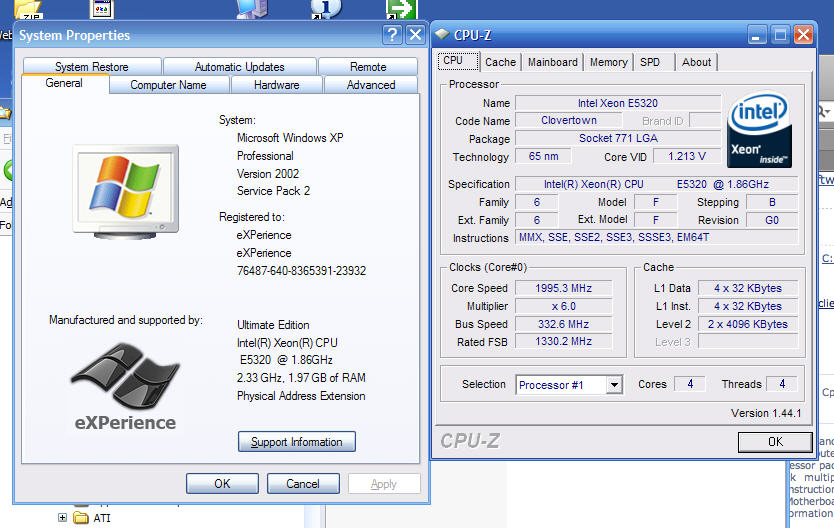
Task: Maximize the CPU-Z window
Action: point(780,35)
